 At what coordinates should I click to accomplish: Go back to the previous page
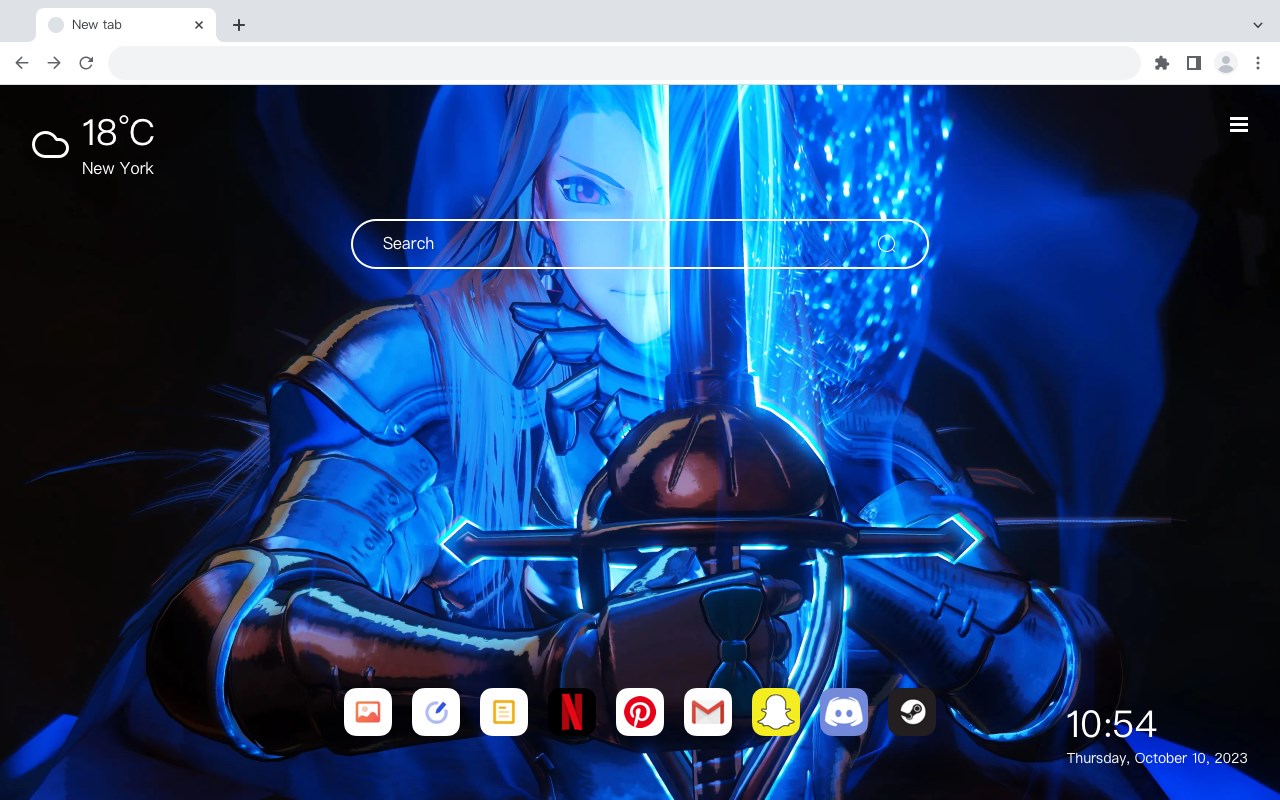pos(22,63)
